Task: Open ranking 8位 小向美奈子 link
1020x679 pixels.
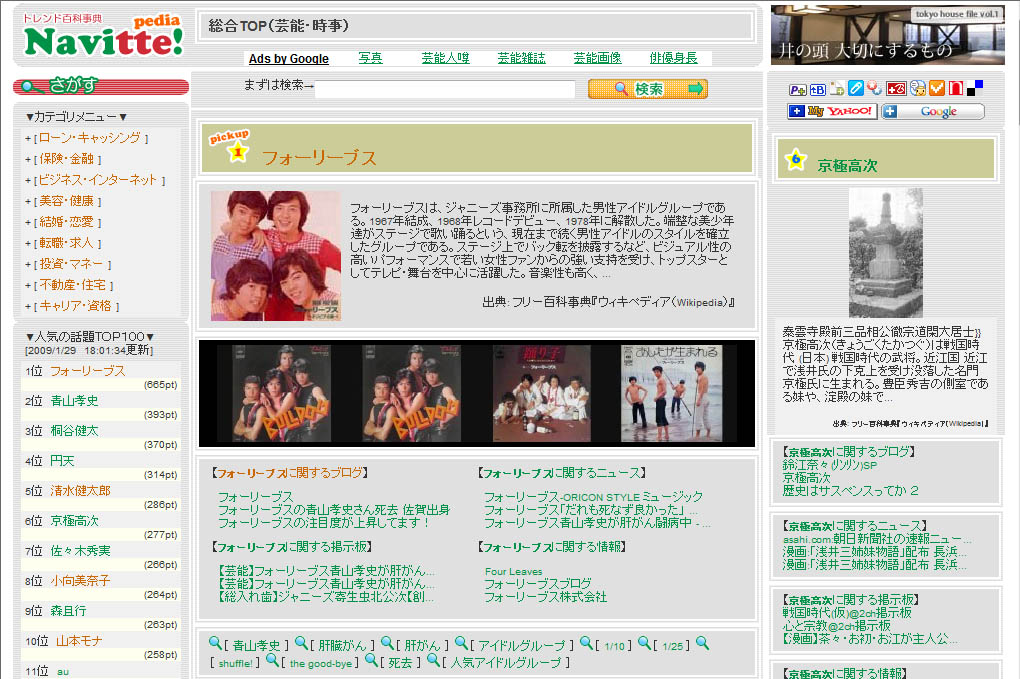Action: 81,581
